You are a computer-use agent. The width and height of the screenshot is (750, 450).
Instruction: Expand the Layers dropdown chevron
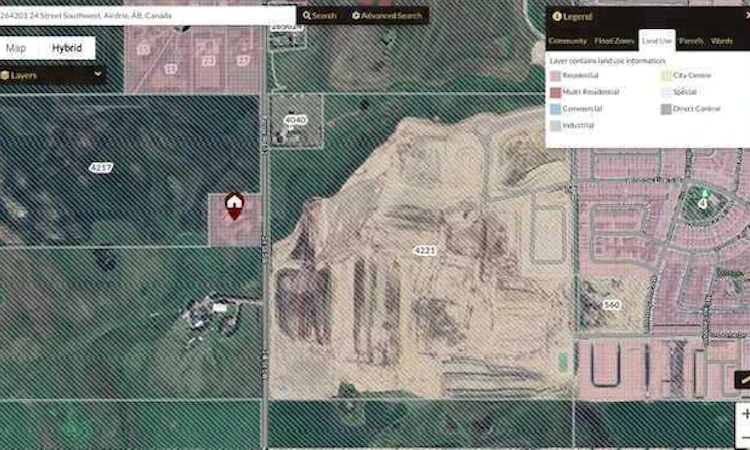coord(98,74)
